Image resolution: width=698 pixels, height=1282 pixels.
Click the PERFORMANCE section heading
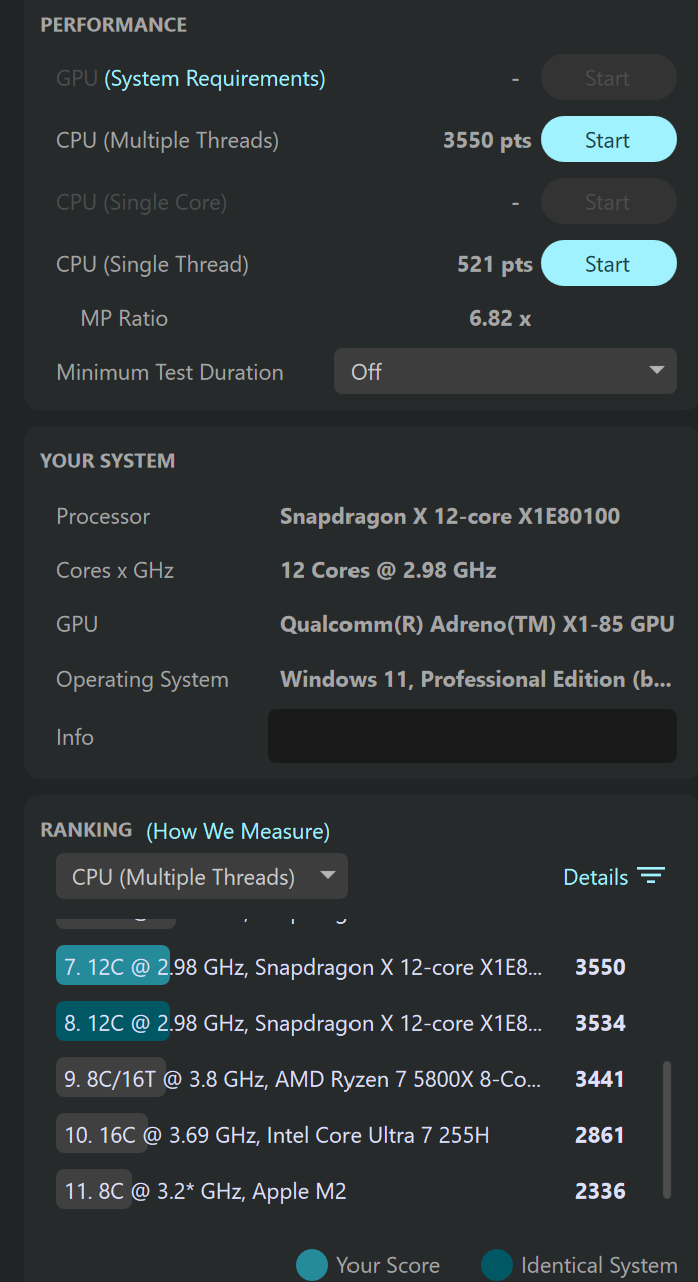[x=113, y=25]
